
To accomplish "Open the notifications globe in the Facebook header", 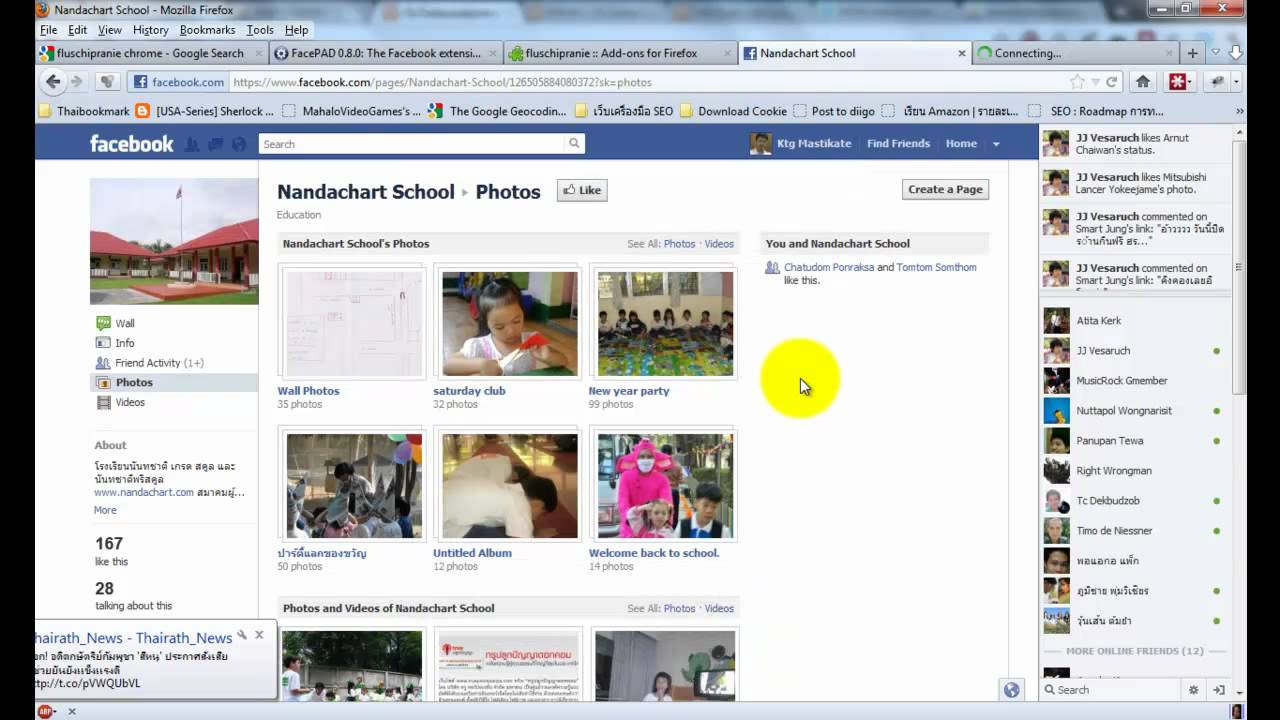I will click(238, 144).
